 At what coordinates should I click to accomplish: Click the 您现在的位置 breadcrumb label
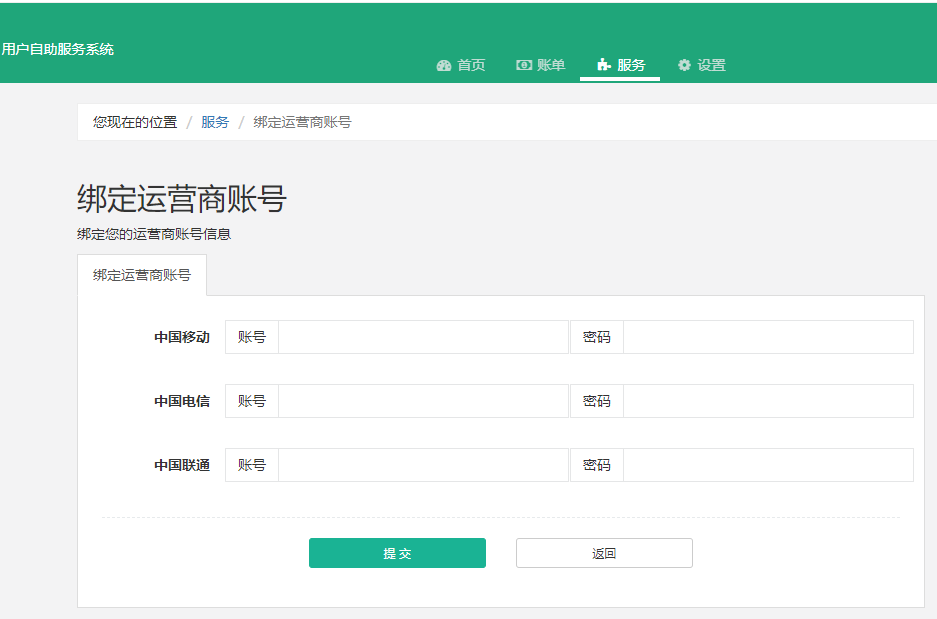(x=135, y=122)
